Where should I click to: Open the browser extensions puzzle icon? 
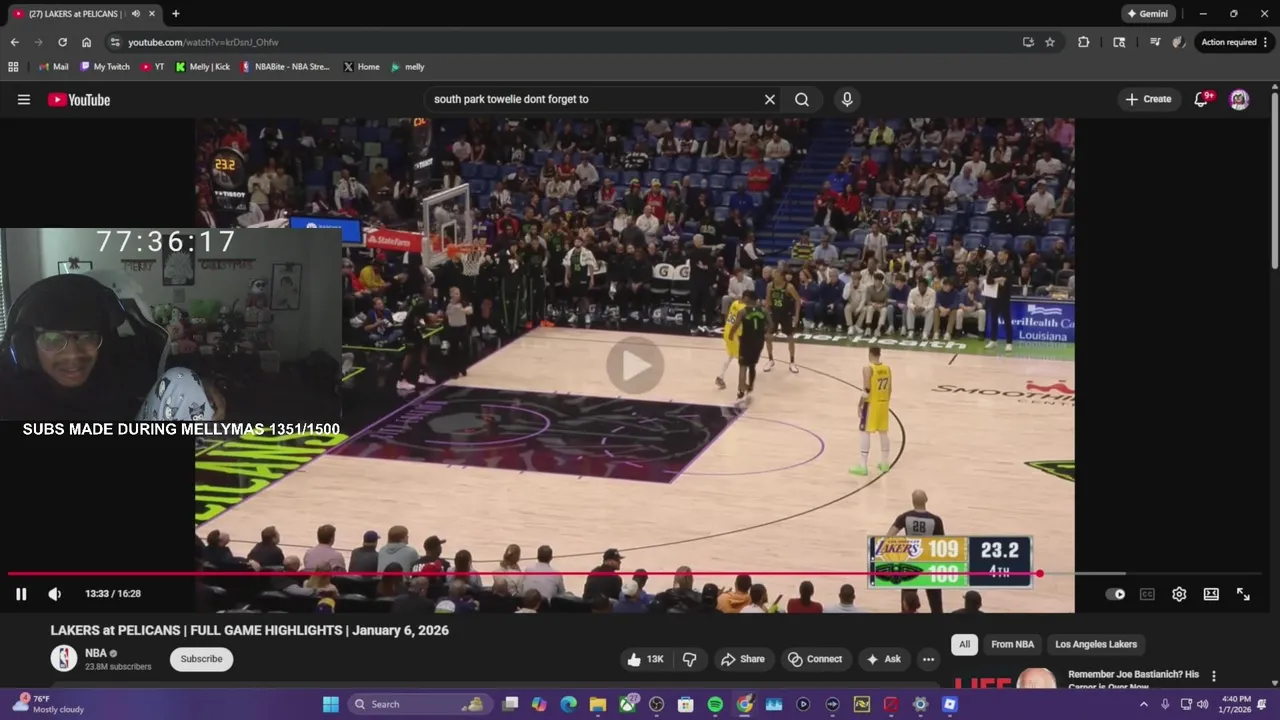[1083, 42]
